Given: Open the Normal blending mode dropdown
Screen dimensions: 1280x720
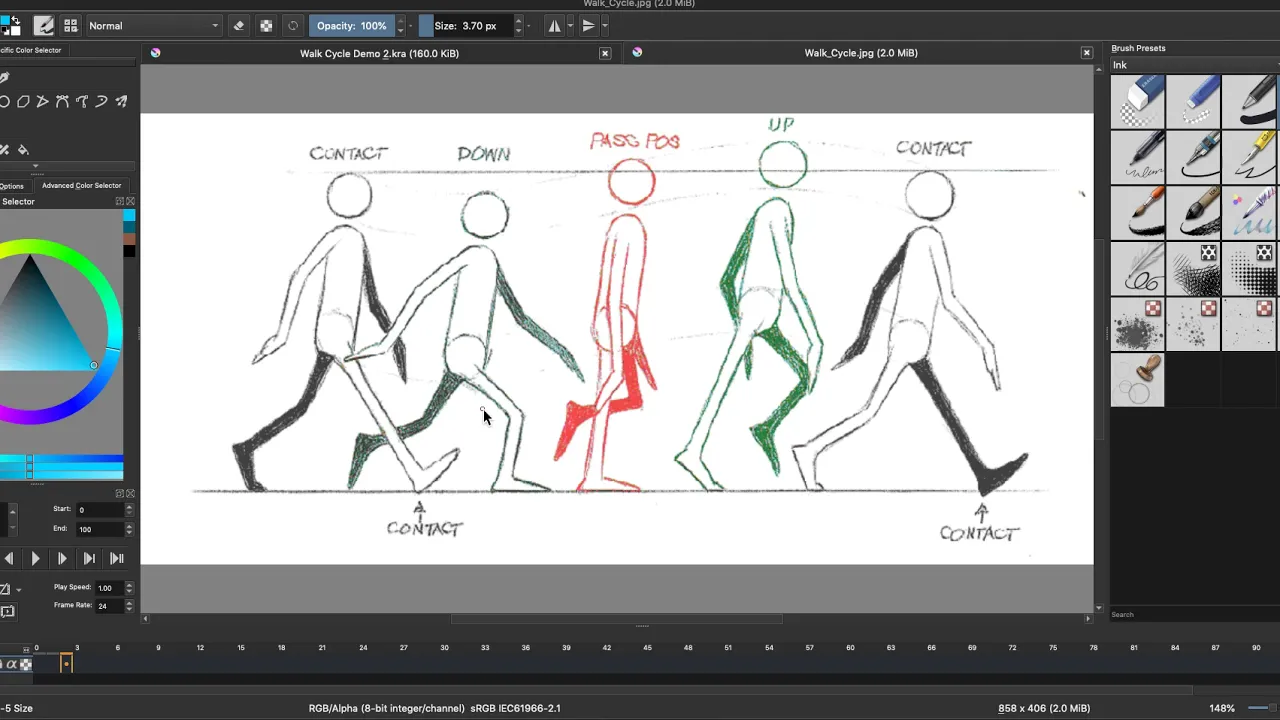Looking at the screenshot, I should coord(154,26).
